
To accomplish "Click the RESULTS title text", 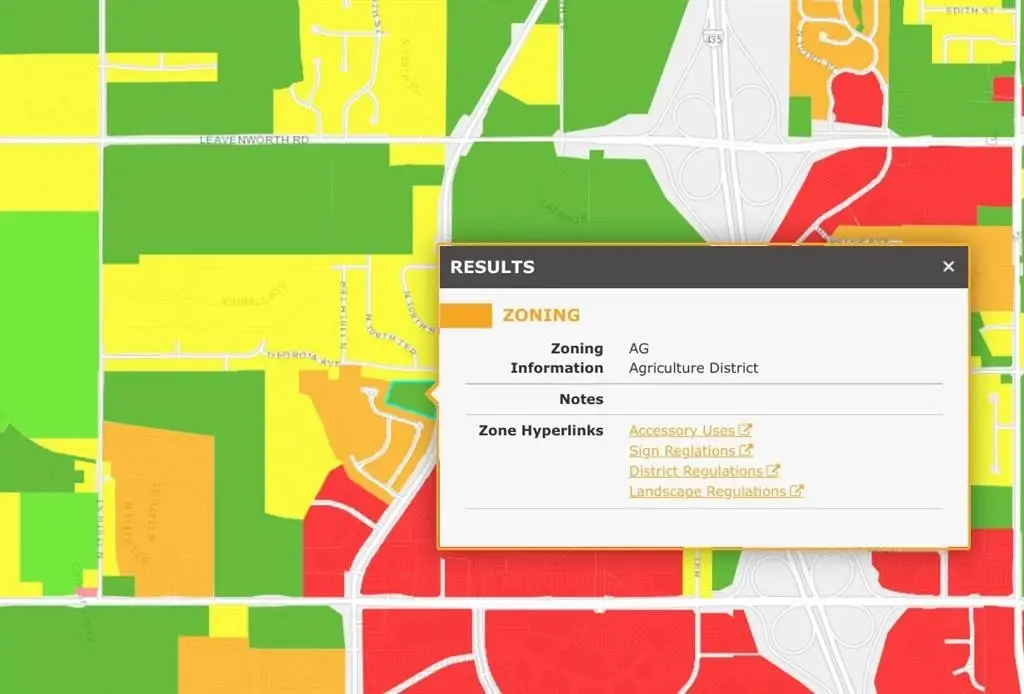I will coord(492,267).
